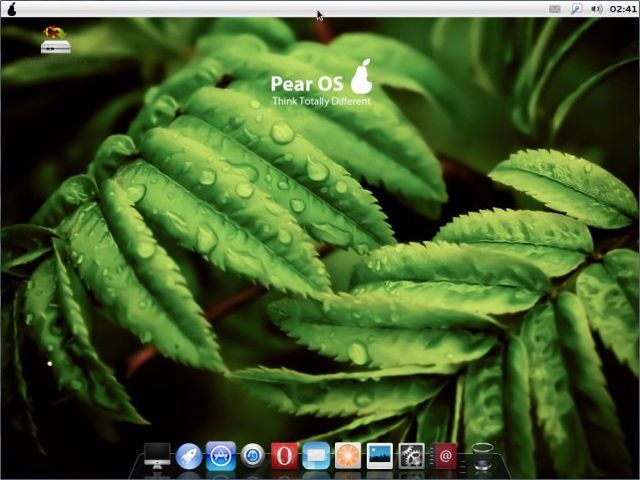This screenshot has height=480, width=640.
Task: Open the speaker volume control
Action: click(x=597, y=8)
